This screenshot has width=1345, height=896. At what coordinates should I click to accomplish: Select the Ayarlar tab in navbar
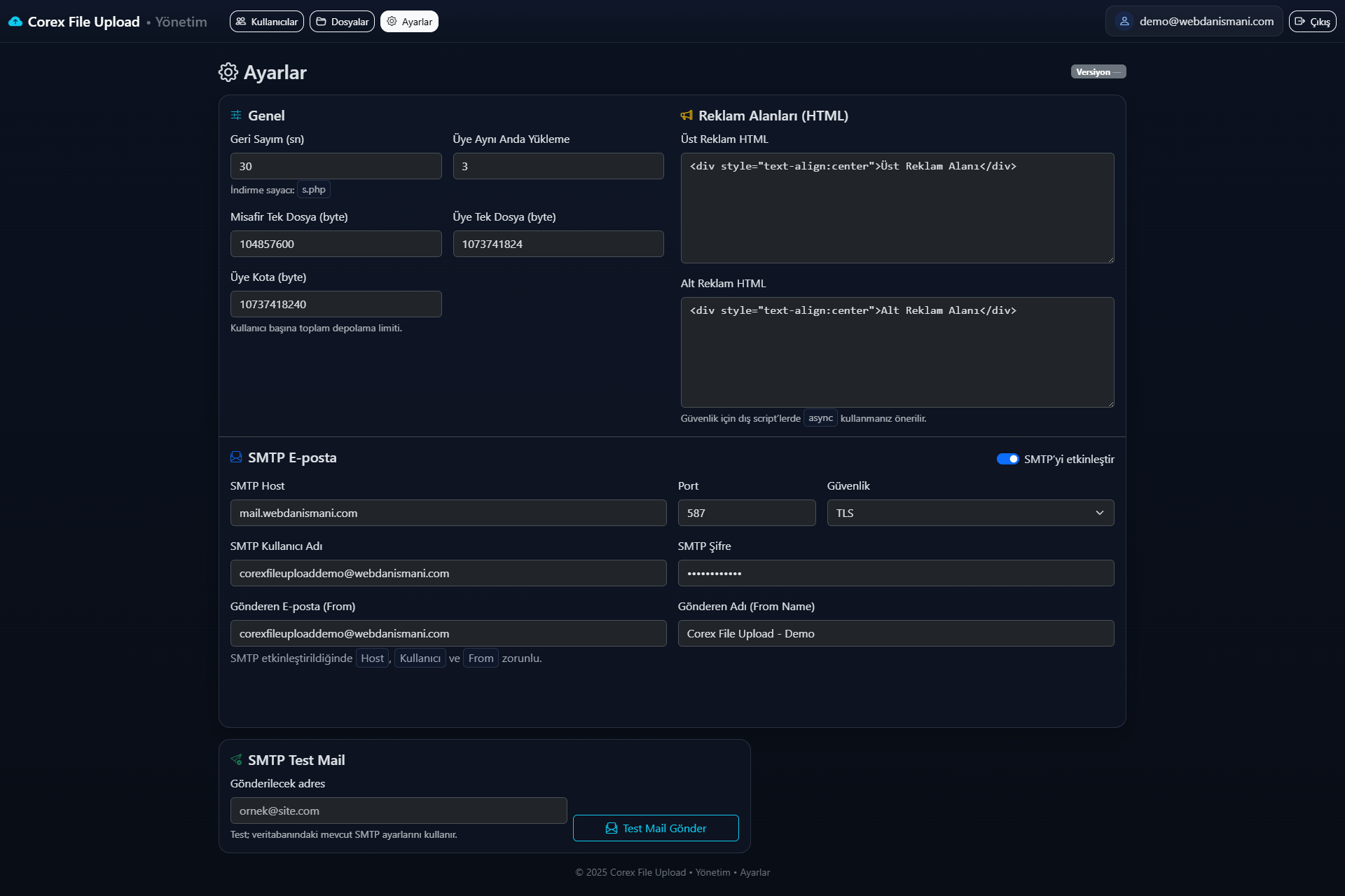coord(409,22)
